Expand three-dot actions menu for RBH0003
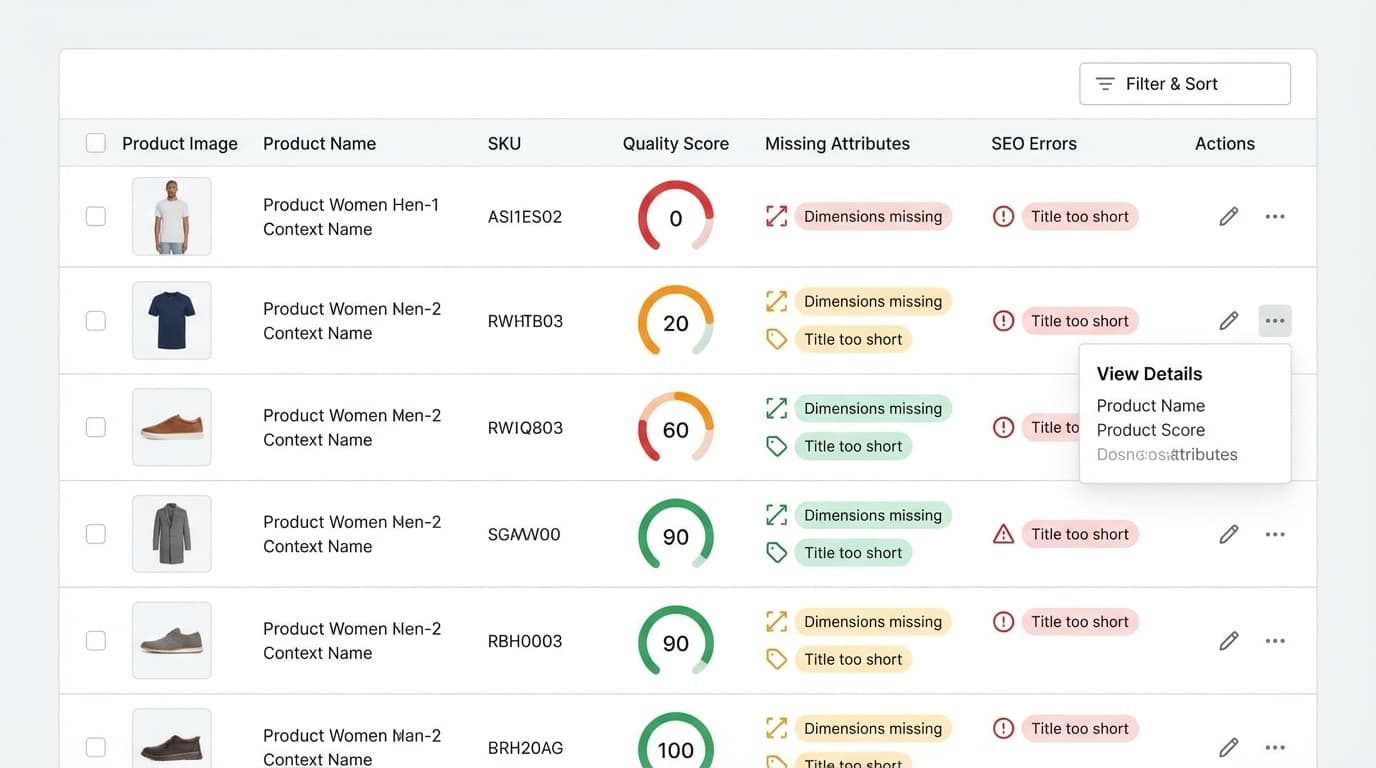The height and width of the screenshot is (768, 1376). pyautogui.click(x=1275, y=641)
